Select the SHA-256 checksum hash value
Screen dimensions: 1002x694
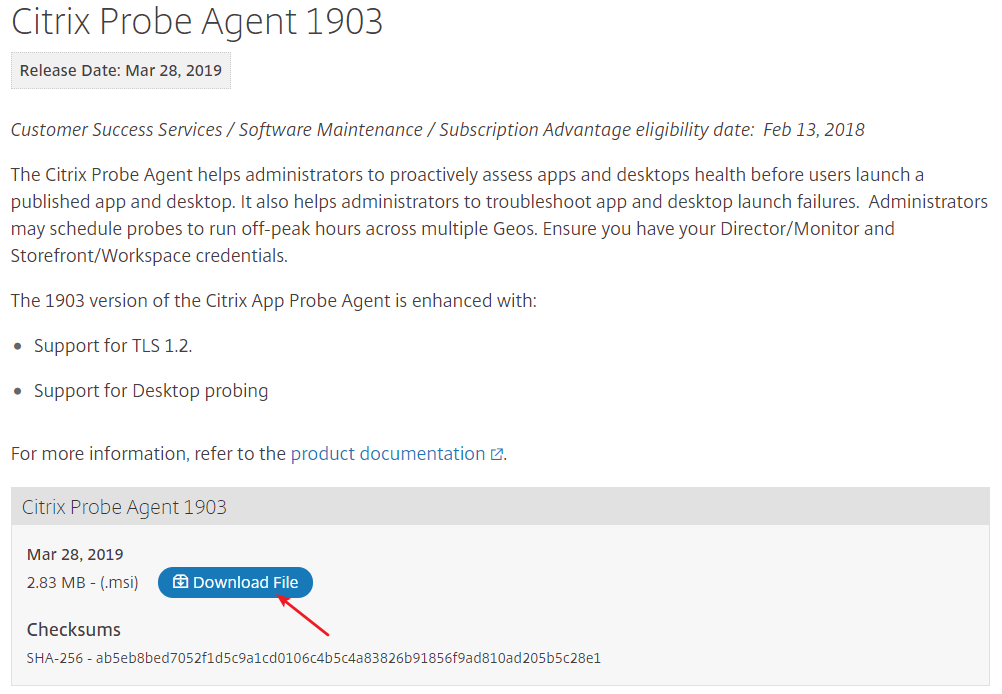click(x=348, y=658)
